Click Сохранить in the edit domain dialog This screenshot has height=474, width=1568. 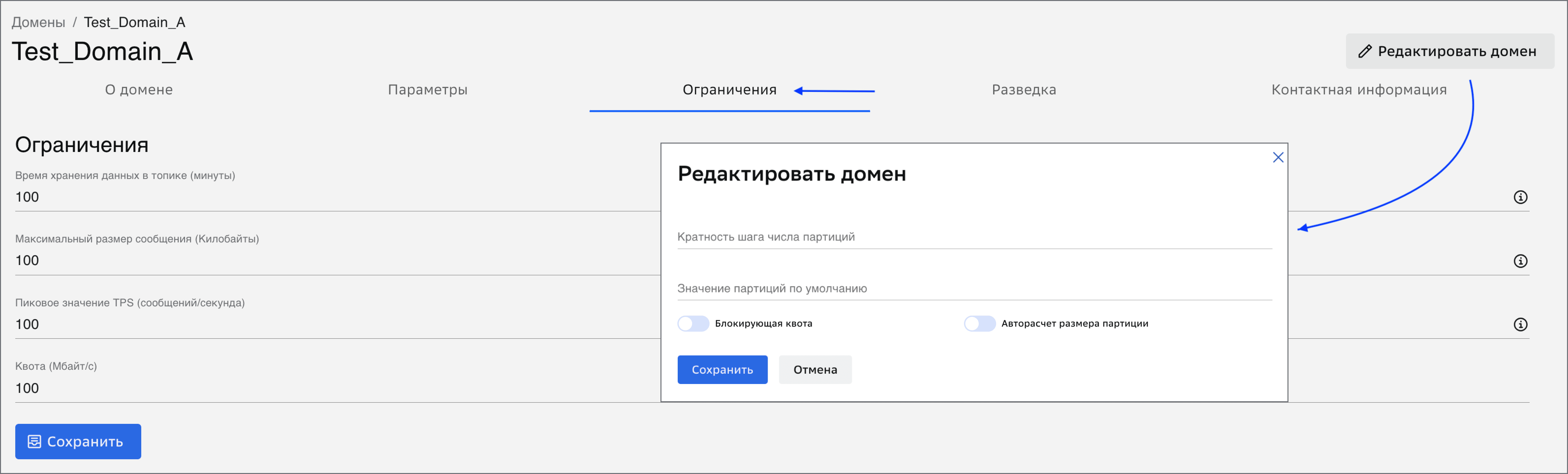point(722,370)
